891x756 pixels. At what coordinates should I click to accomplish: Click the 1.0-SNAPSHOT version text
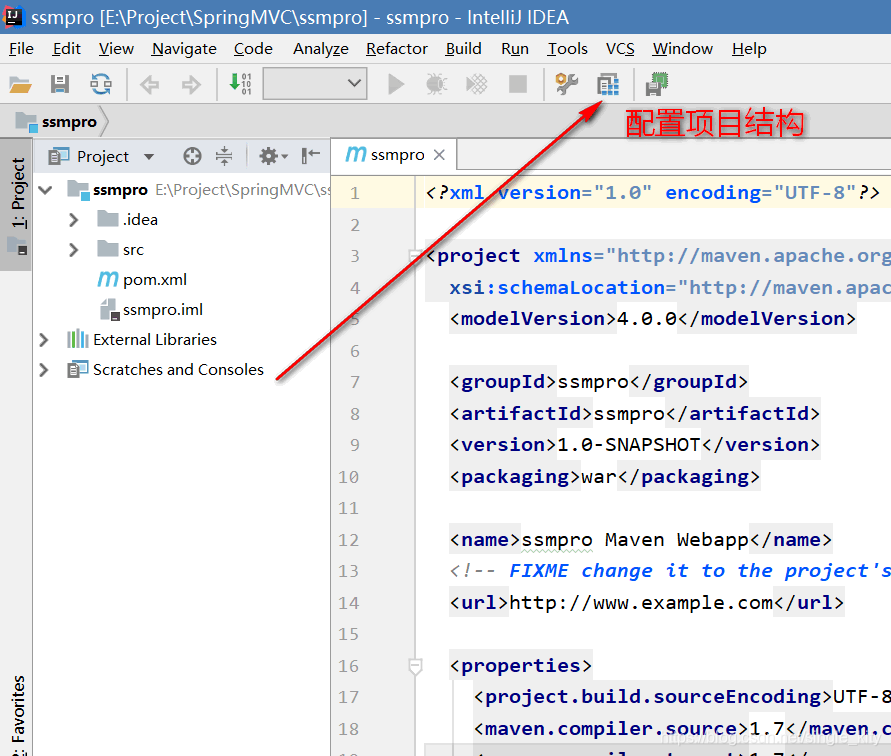pos(629,445)
